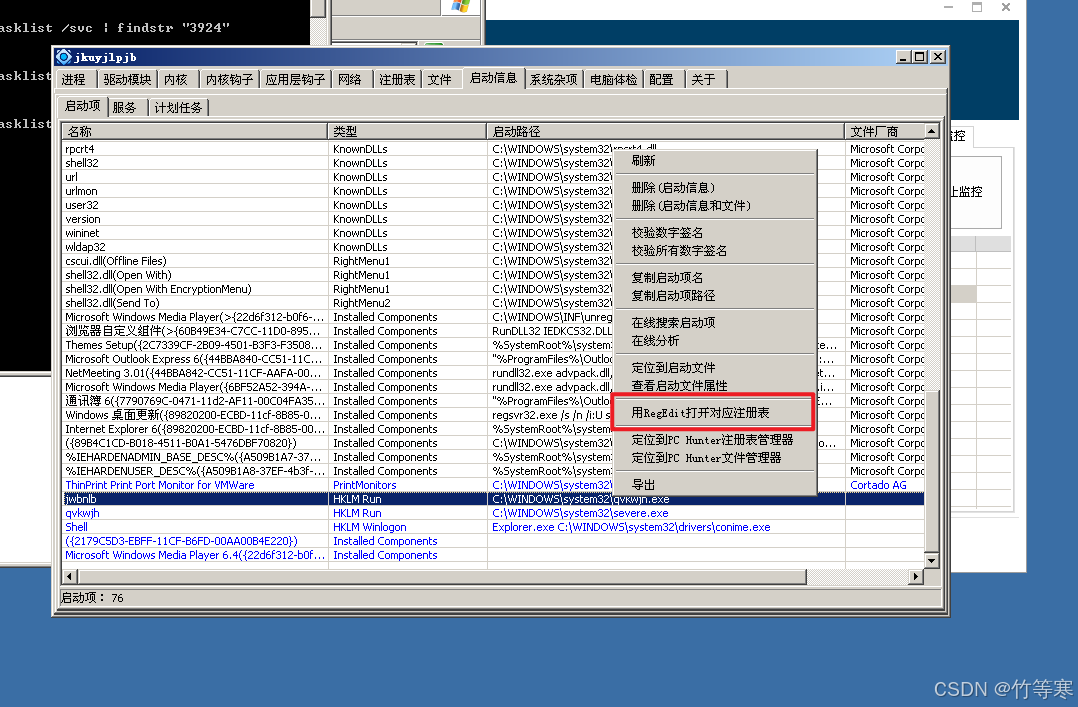Select the qvkwjh HKLM Run entry
This screenshot has height=707, width=1078.
83,513
